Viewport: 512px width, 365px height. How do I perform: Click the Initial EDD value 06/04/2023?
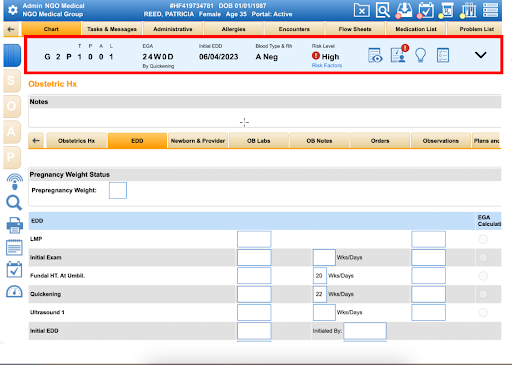coord(219,57)
